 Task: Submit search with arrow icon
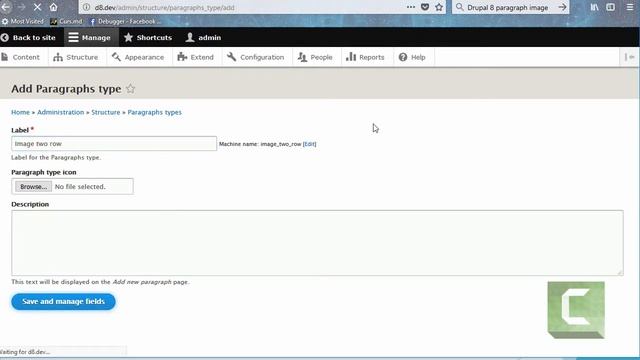(562, 7)
